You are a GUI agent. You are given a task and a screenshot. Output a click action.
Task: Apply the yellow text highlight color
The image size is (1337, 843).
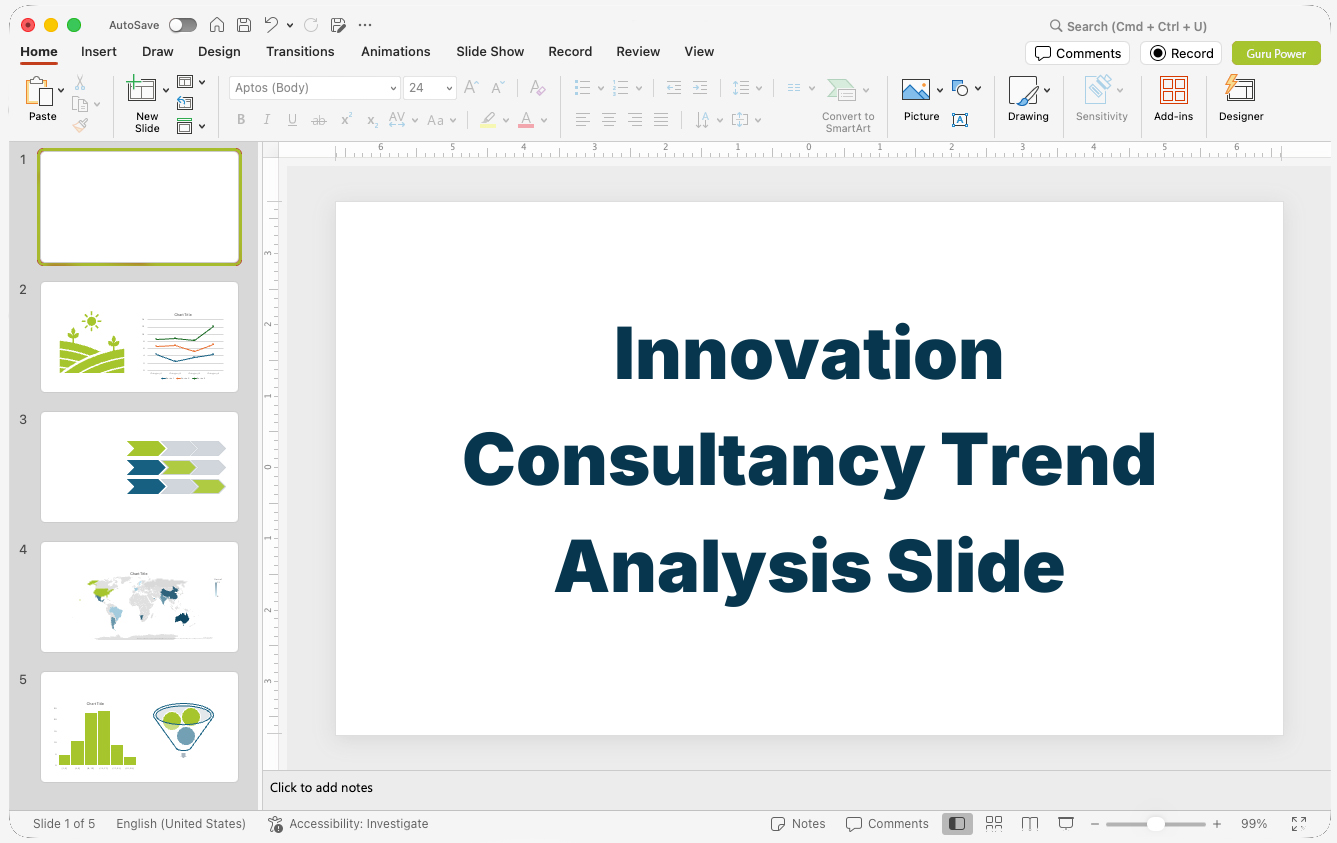[488, 120]
